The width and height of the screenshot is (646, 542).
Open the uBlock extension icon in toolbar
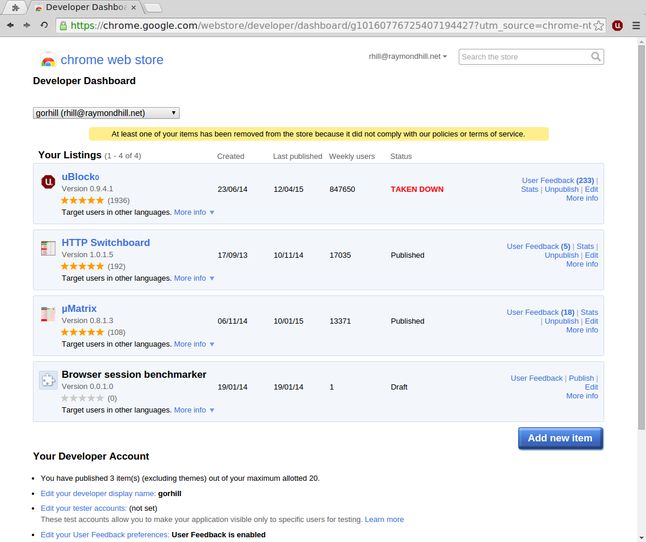click(x=617, y=26)
